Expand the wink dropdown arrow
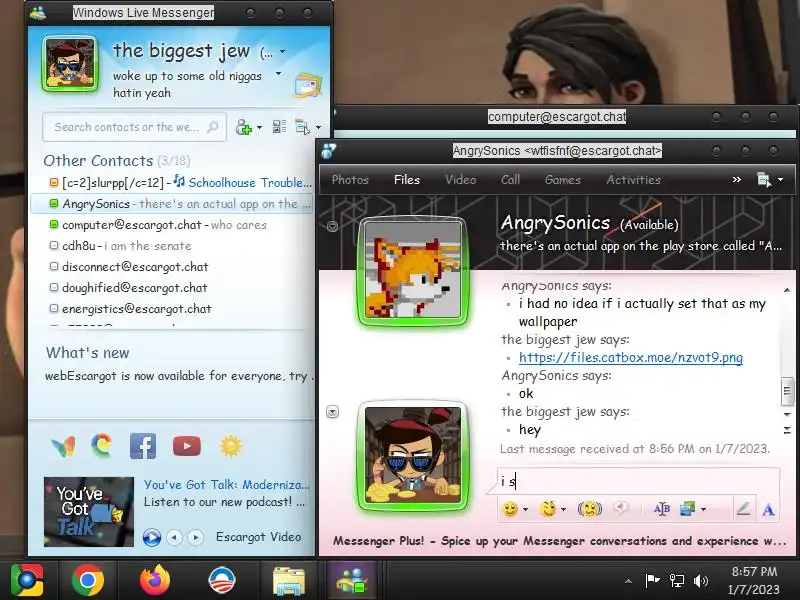The width and height of the screenshot is (800, 600). point(563,509)
